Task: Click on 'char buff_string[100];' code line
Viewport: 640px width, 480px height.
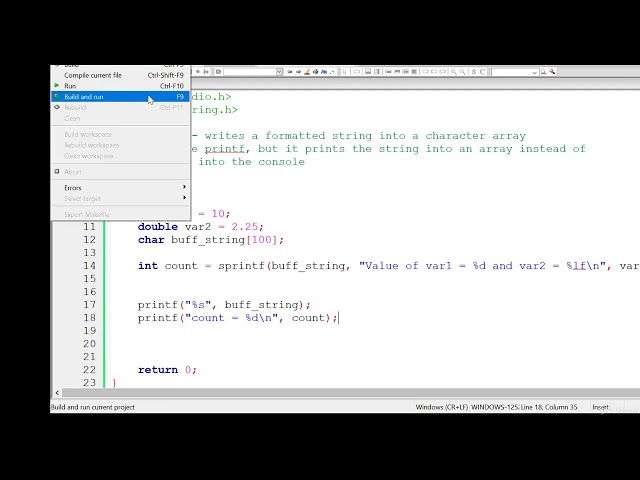Action: coord(211,240)
